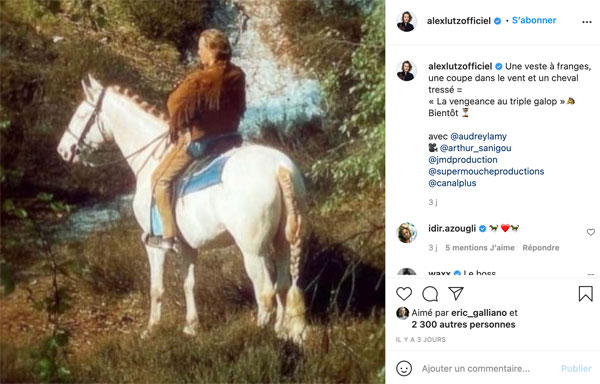Open the emoji picker smiley icon
Viewport: 600px width, 384px height.
pyautogui.click(x=404, y=368)
